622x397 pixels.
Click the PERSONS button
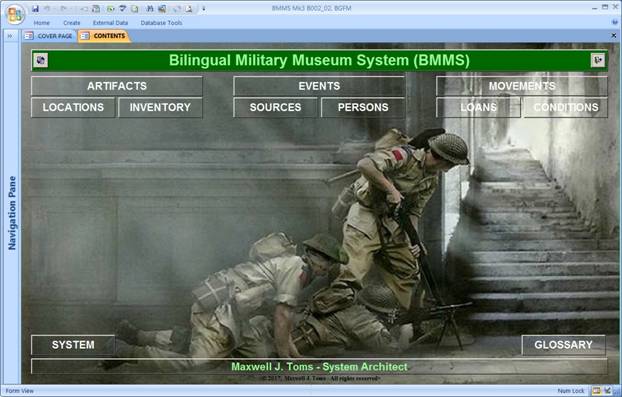363,107
